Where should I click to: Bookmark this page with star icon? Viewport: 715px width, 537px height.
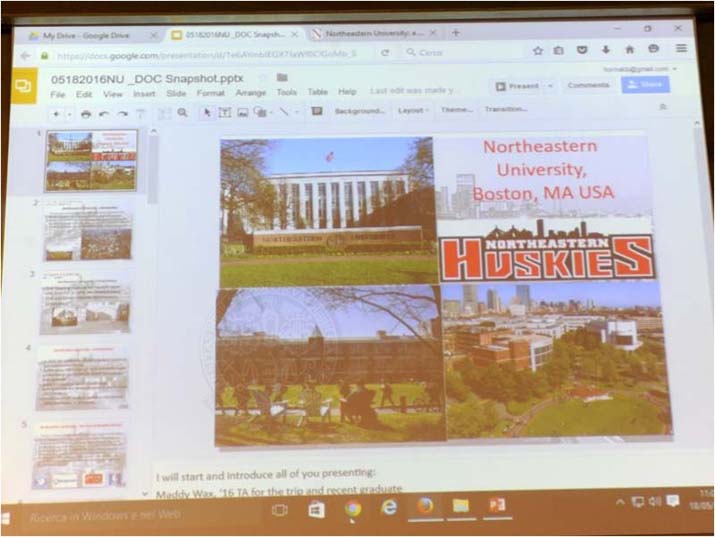click(x=538, y=50)
